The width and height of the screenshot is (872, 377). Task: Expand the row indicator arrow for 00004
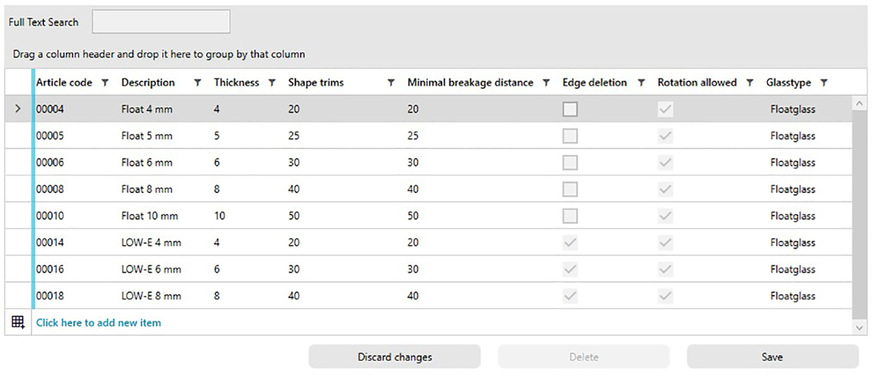[x=18, y=110]
